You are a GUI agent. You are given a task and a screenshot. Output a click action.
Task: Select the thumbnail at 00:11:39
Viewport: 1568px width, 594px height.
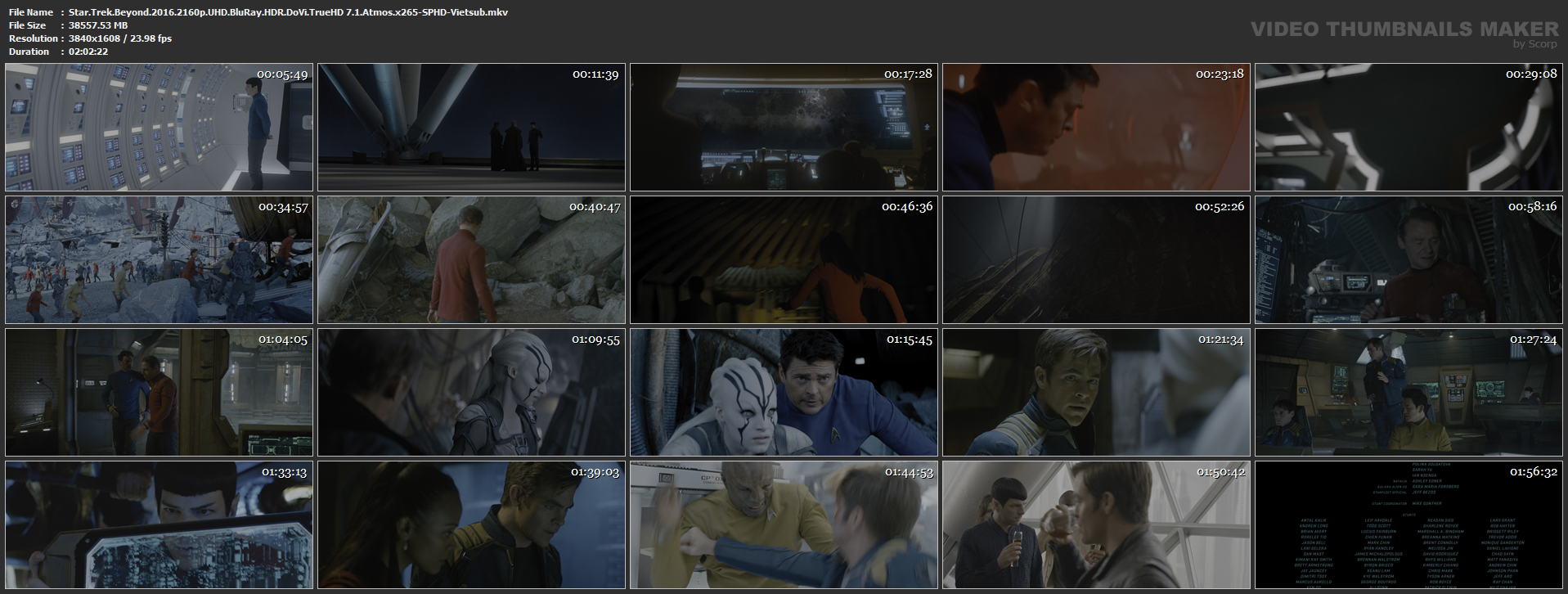(x=472, y=128)
